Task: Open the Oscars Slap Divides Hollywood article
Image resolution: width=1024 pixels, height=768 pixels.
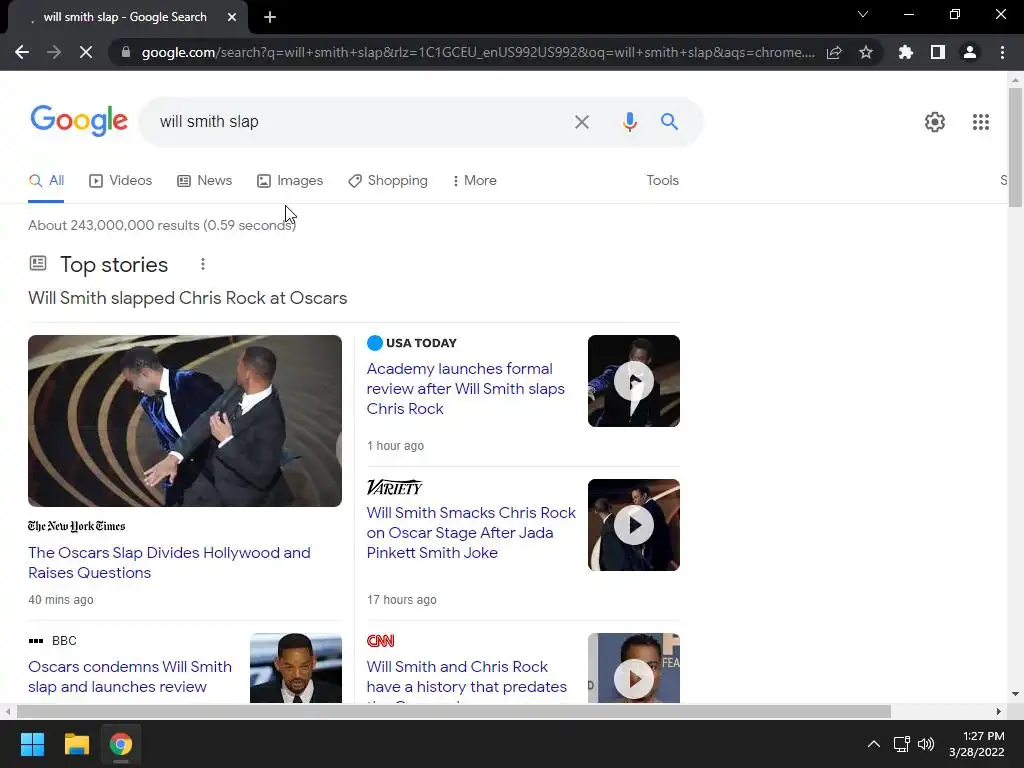Action: click(169, 562)
